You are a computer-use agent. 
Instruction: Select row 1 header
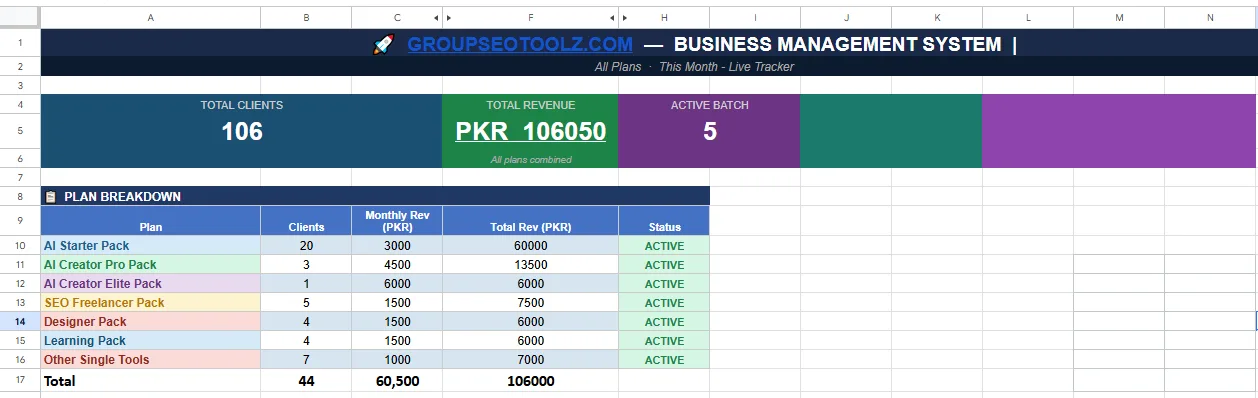[x=20, y=44]
